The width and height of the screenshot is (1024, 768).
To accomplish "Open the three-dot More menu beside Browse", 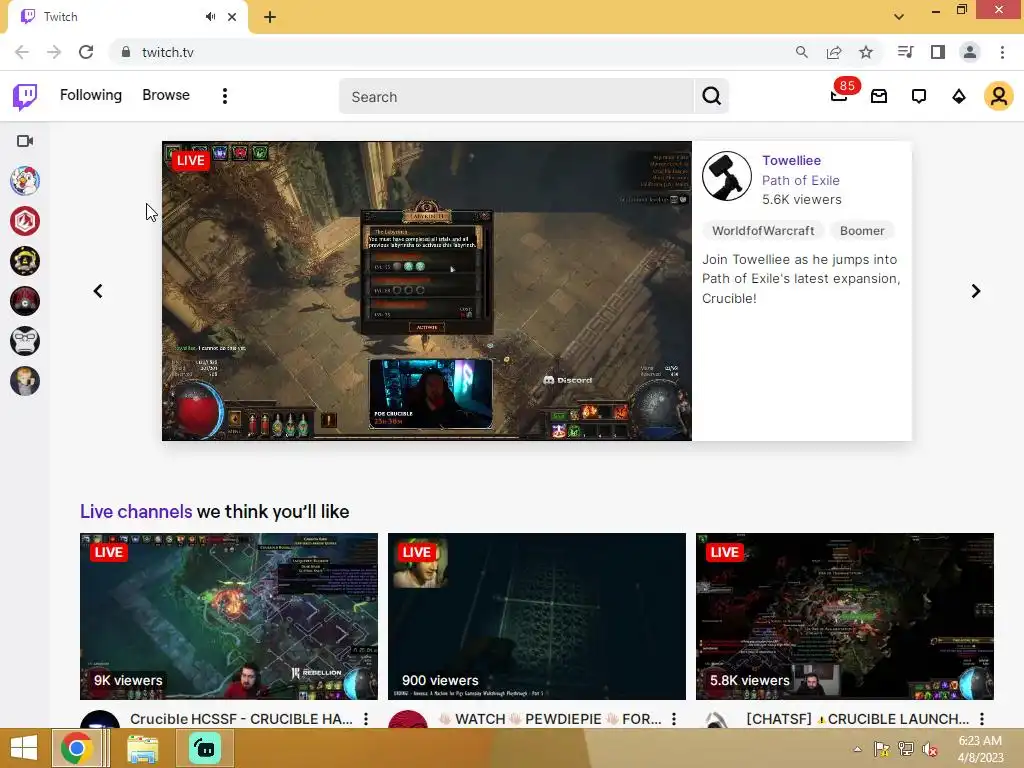I will (225, 96).
